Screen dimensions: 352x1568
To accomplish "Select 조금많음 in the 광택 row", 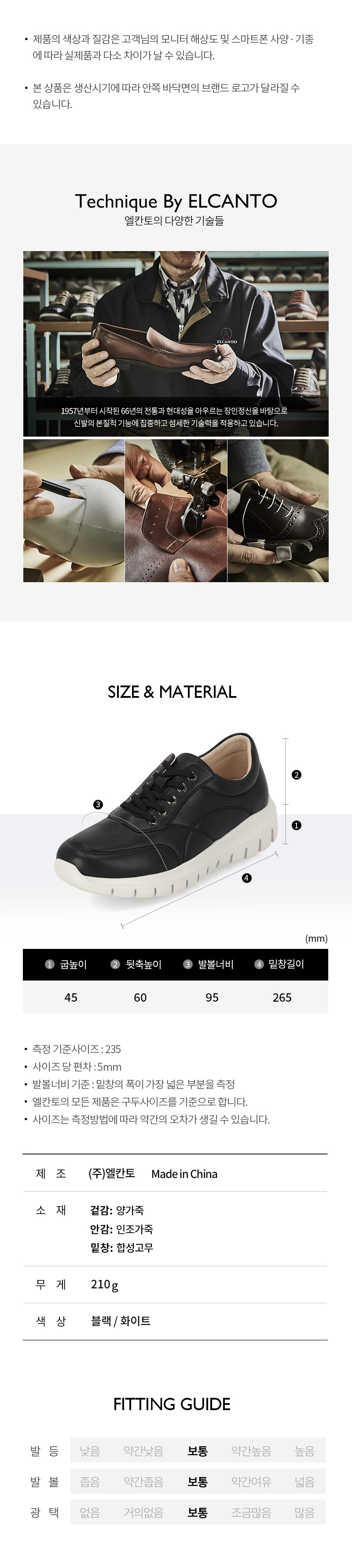I will (252, 1512).
